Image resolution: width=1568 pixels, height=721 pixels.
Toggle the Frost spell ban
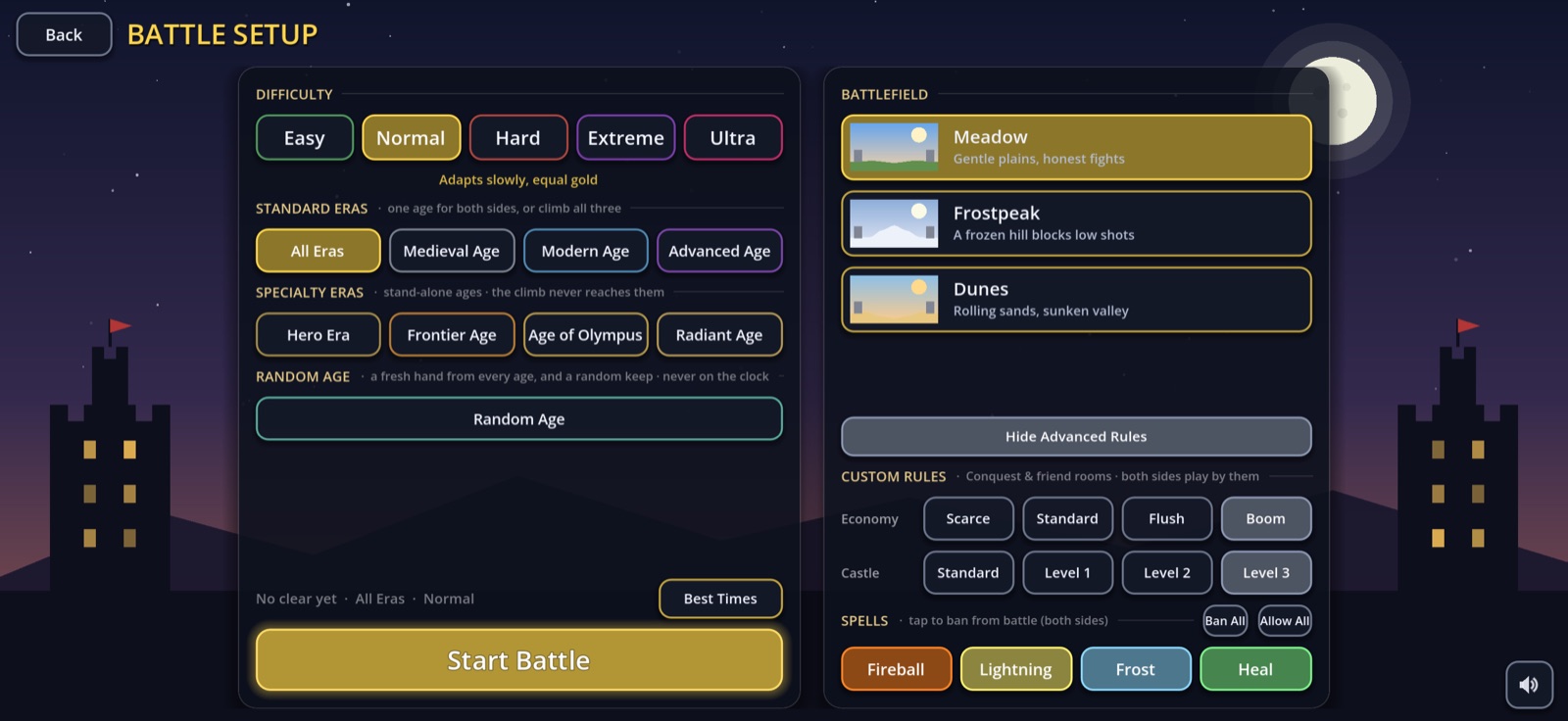tap(1136, 669)
